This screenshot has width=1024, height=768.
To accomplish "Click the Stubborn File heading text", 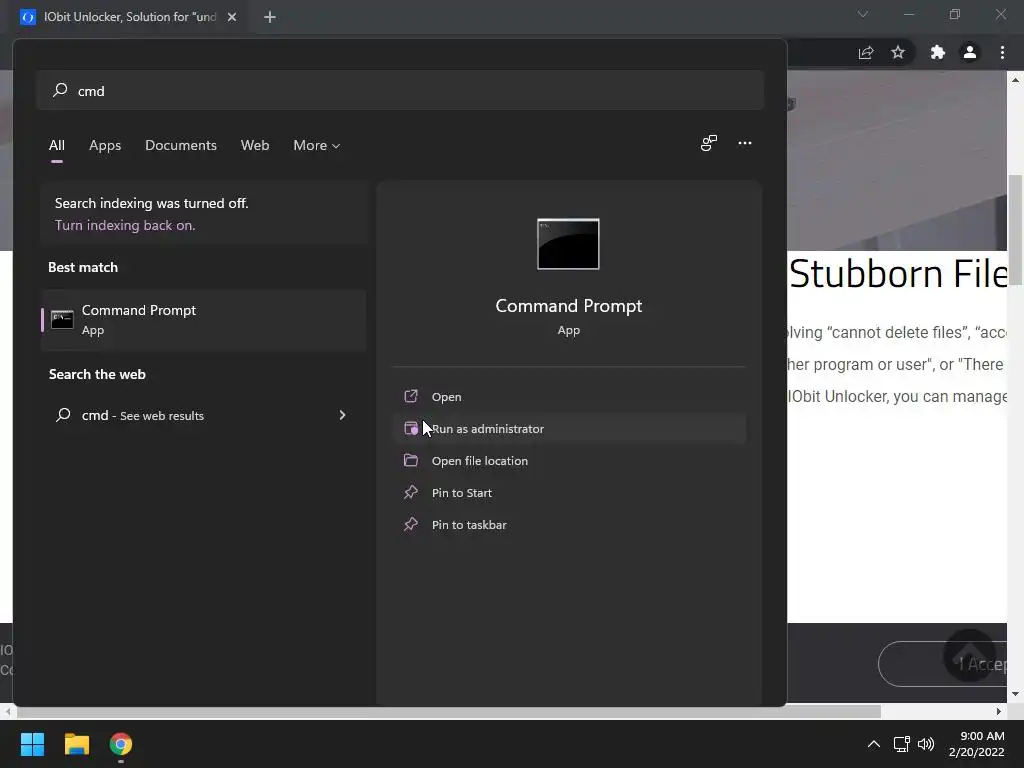I will click(899, 274).
